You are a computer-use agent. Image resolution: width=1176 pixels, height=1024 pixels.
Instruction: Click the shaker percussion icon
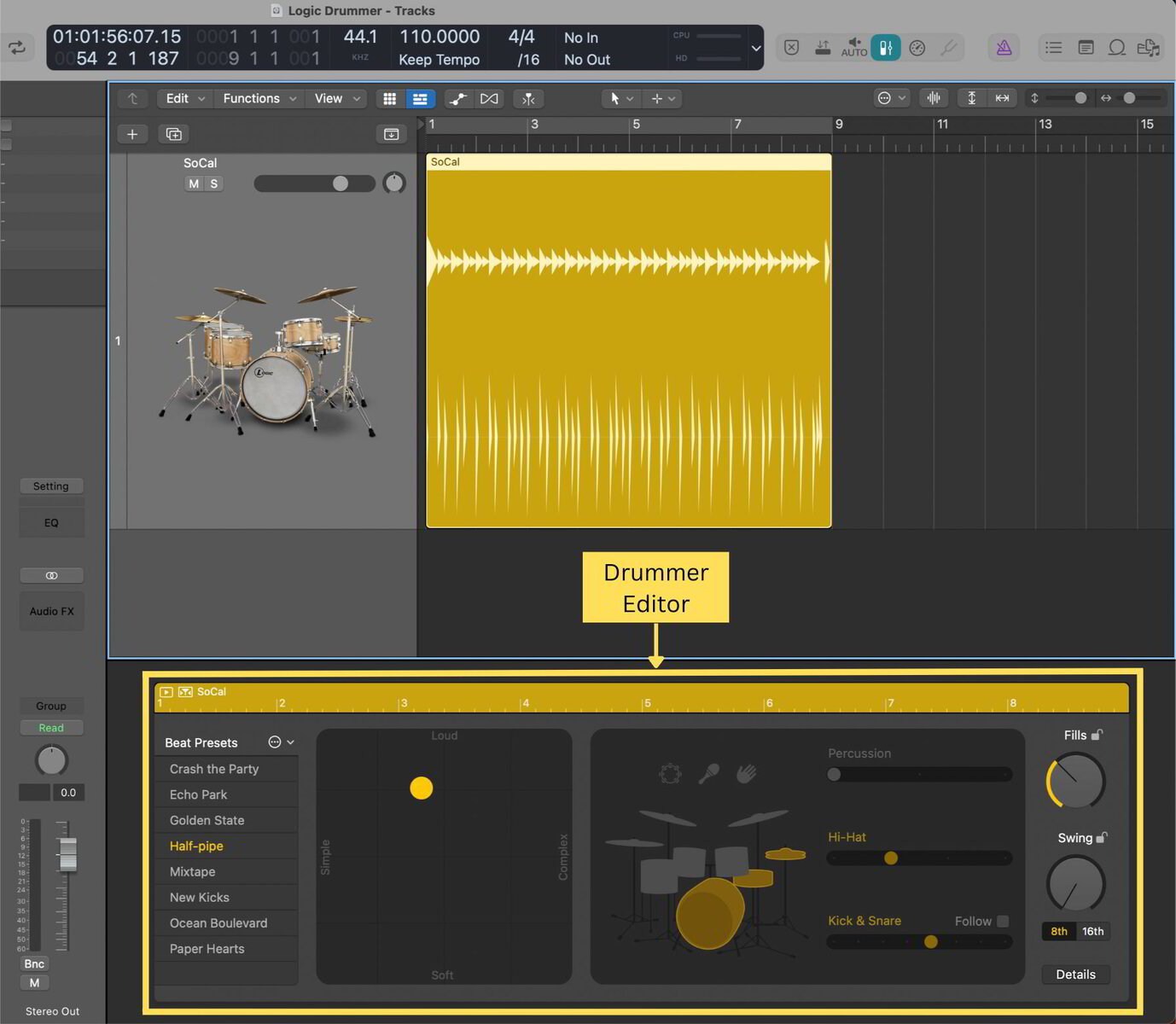click(x=708, y=773)
